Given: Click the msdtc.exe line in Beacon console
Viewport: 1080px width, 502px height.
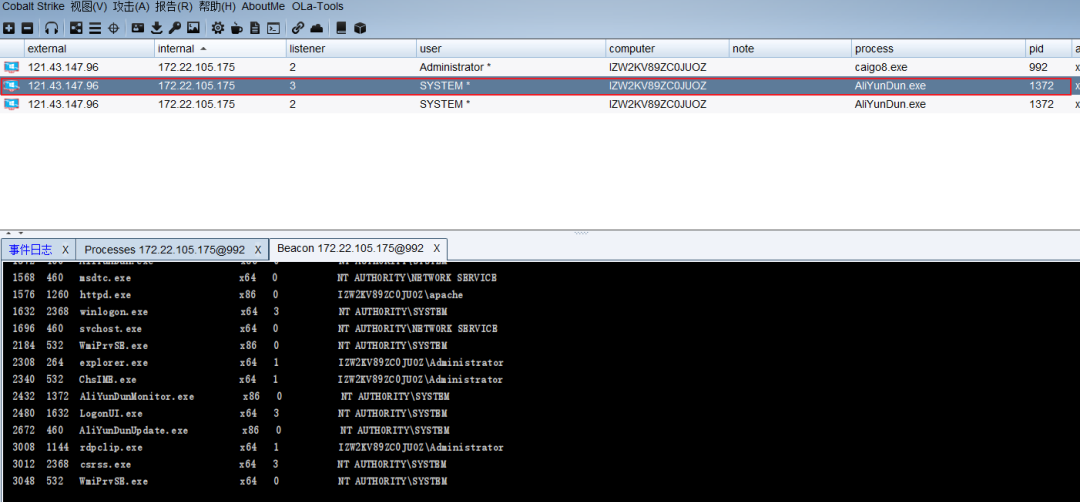Looking at the screenshot, I should (255, 278).
